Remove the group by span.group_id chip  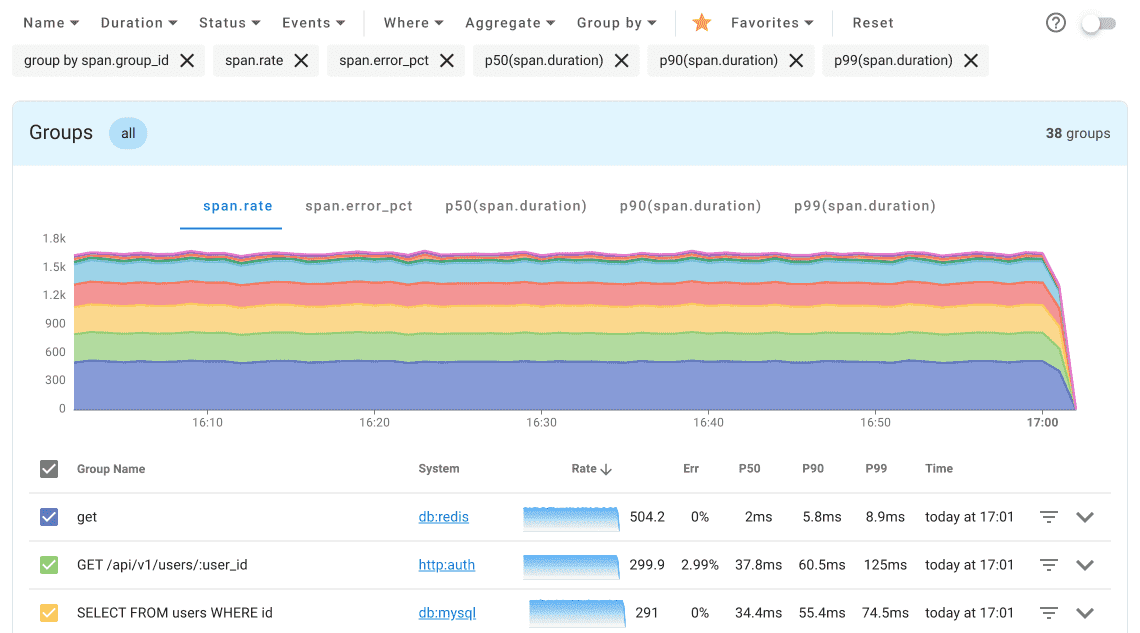(187, 60)
